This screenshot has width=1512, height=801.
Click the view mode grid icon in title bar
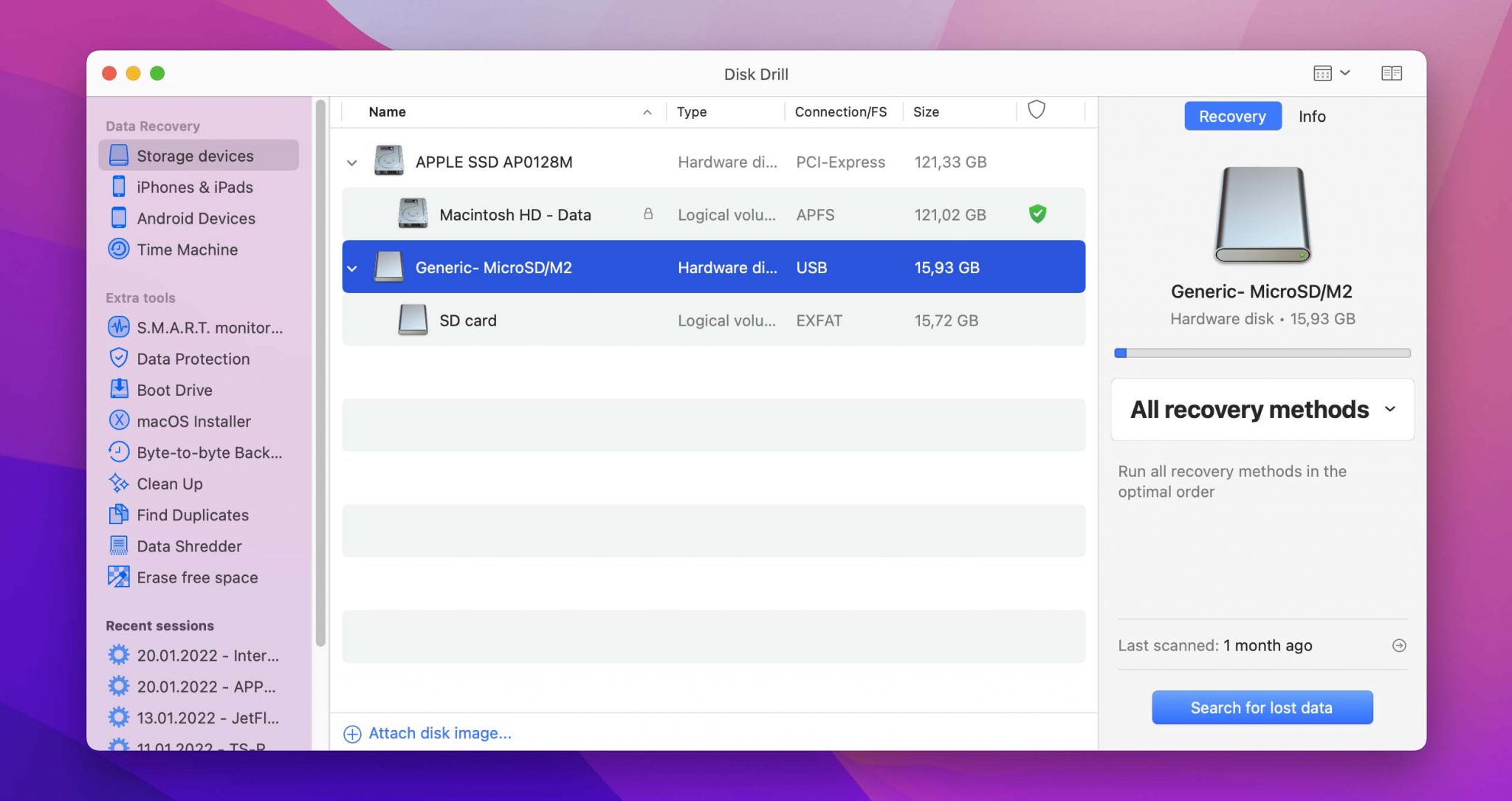pos(1322,73)
